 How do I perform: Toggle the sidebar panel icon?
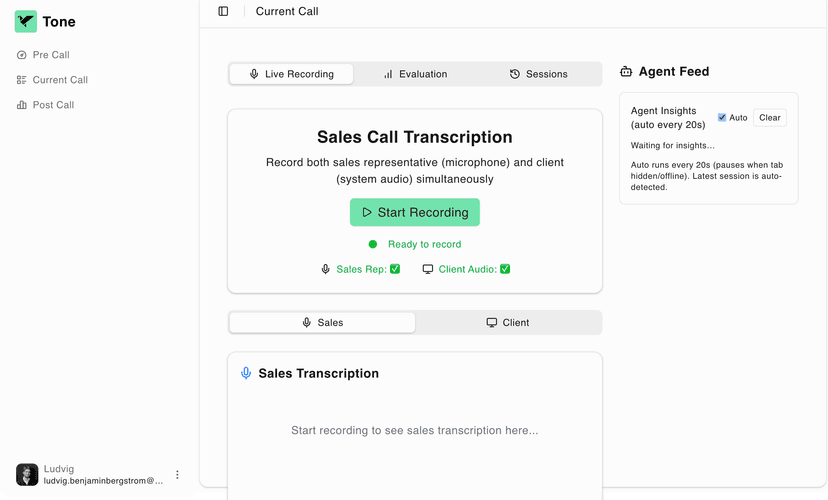click(x=223, y=12)
